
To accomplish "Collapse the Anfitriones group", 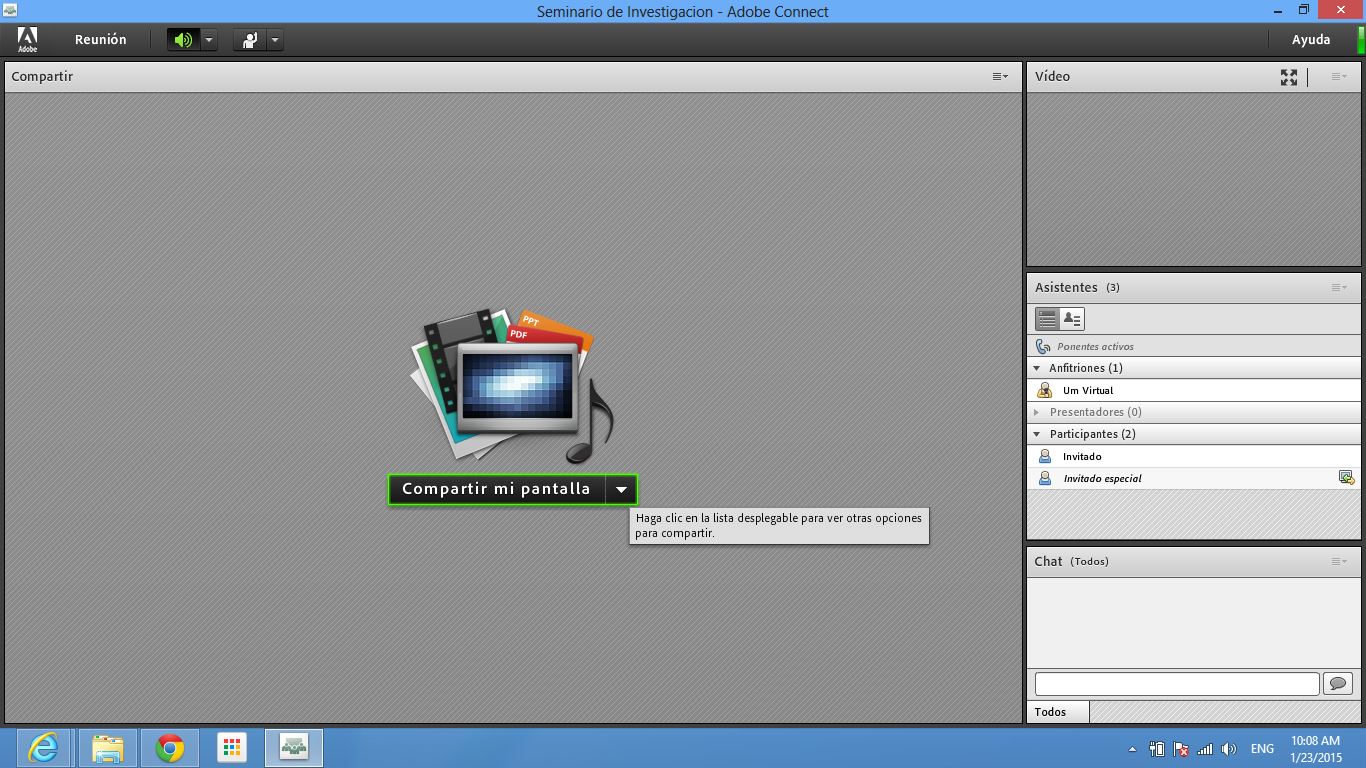I will (1037, 368).
